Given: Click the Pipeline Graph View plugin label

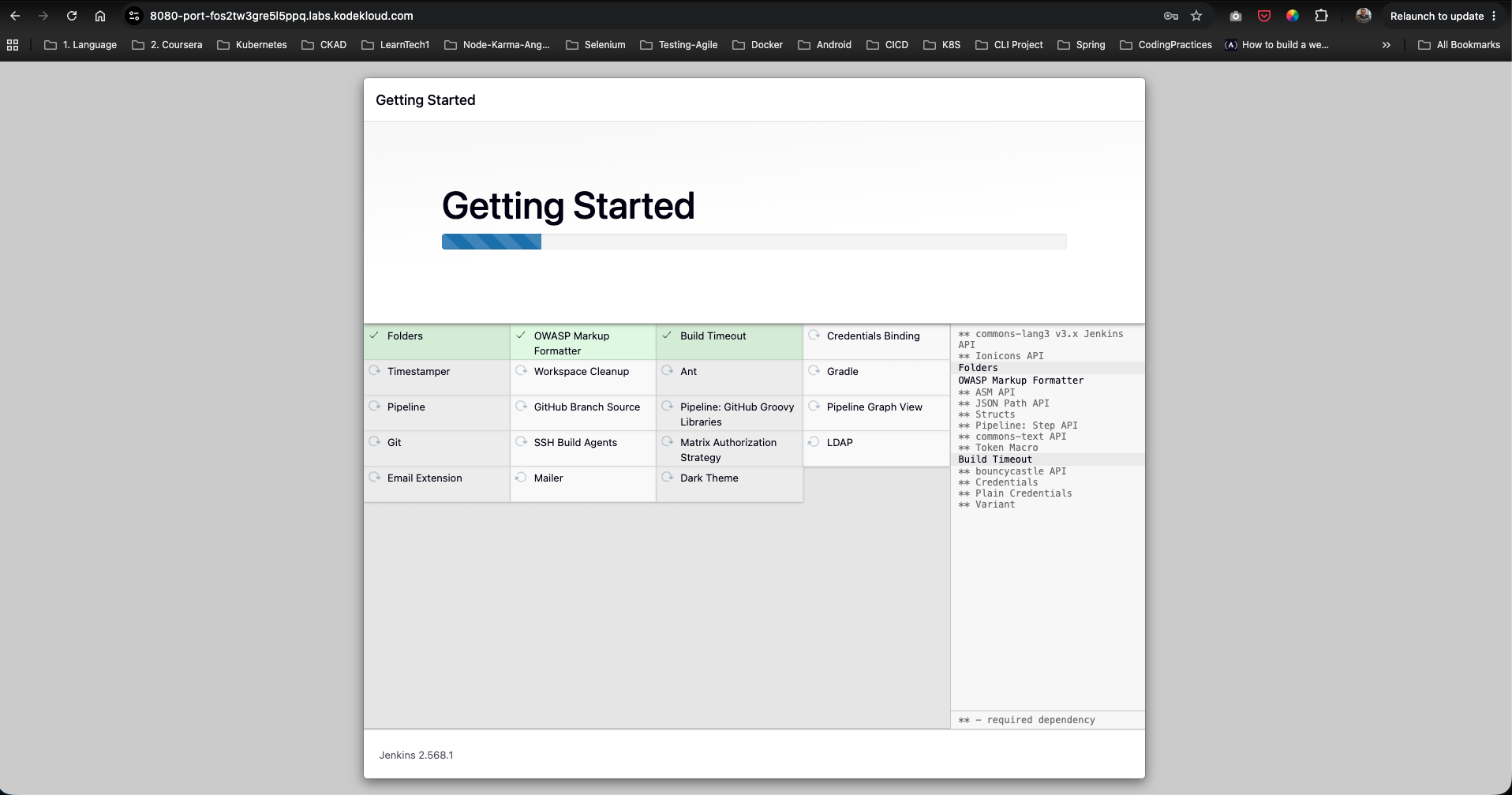Looking at the screenshot, I should [x=874, y=407].
